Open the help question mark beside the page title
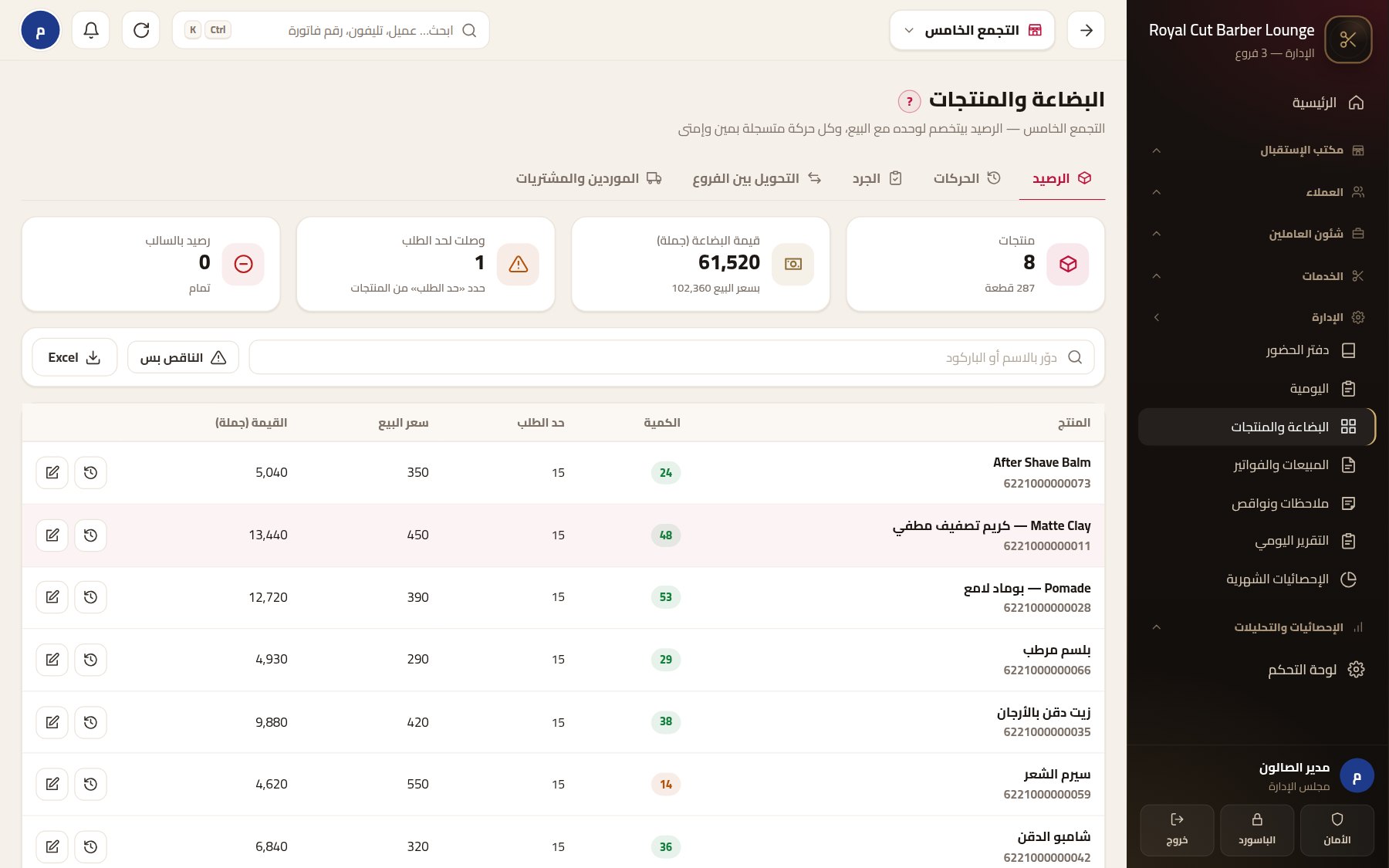Screen dimensions: 1389x868 (910, 101)
